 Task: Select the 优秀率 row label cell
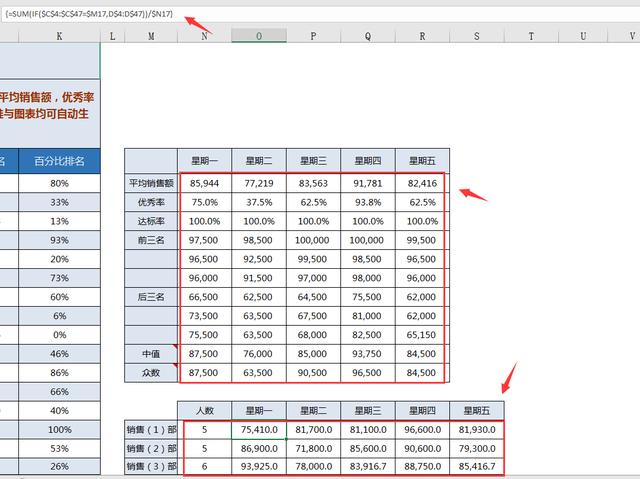click(x=151, y=201)
